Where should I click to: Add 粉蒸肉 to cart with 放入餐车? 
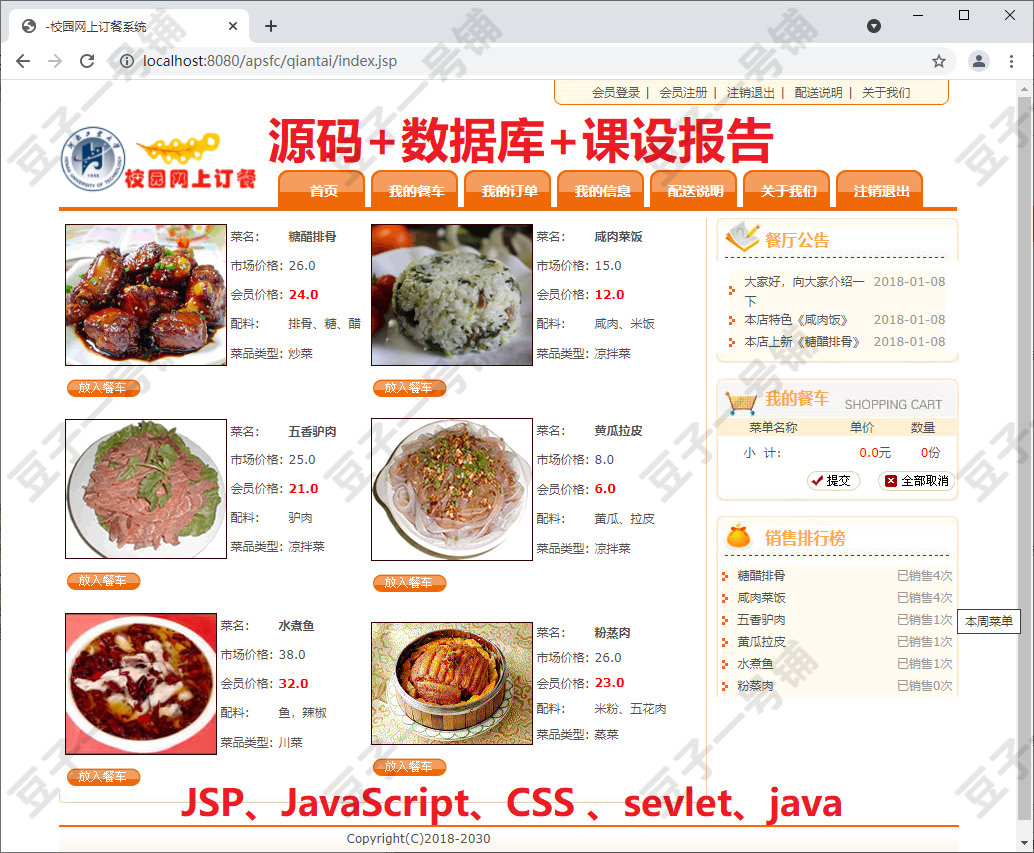pos(410,767)
